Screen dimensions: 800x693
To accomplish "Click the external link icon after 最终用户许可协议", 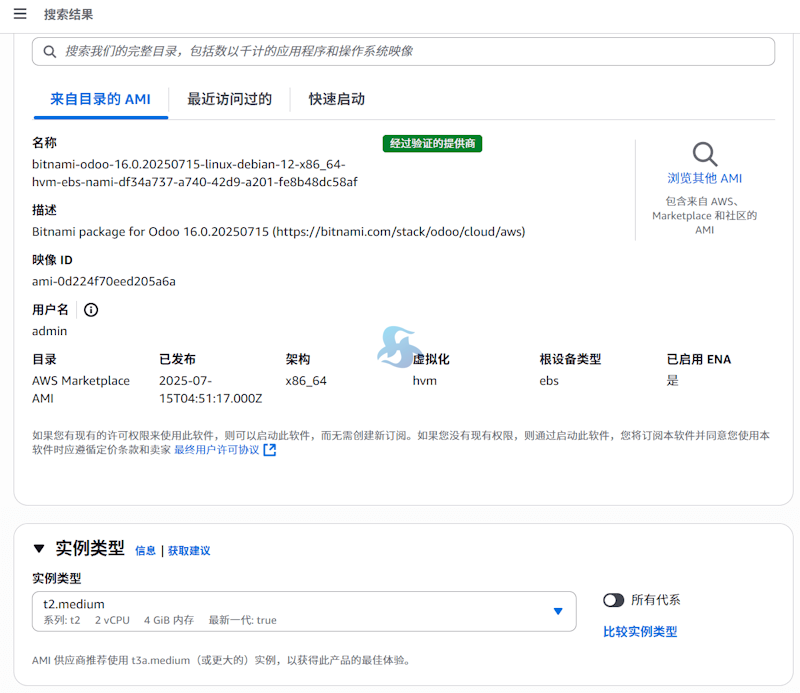I will pos(270,450).
